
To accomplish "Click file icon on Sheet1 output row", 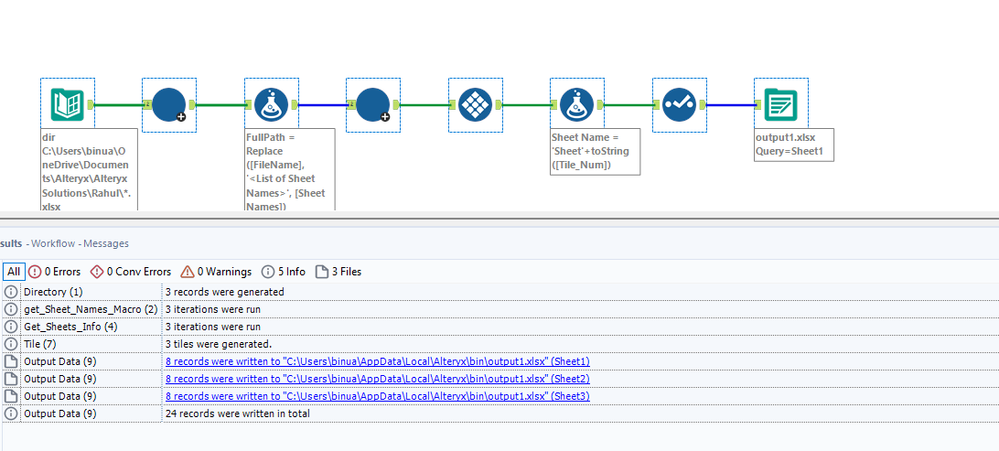I will tap(11, 361).
